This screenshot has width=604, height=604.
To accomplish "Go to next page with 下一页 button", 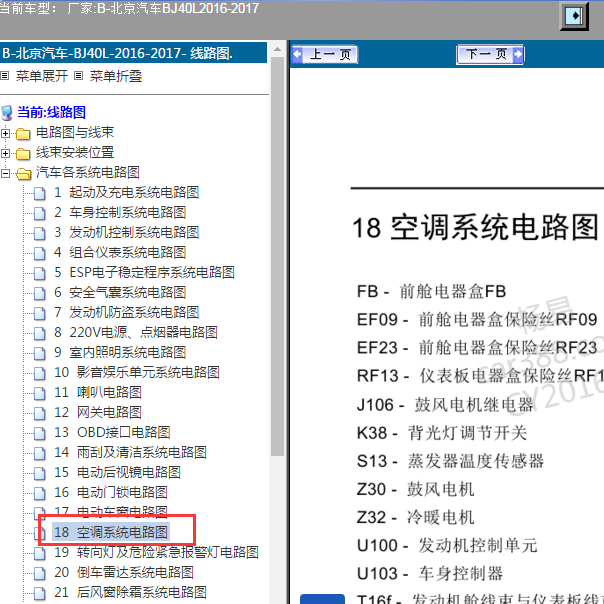I will [490, 54].
